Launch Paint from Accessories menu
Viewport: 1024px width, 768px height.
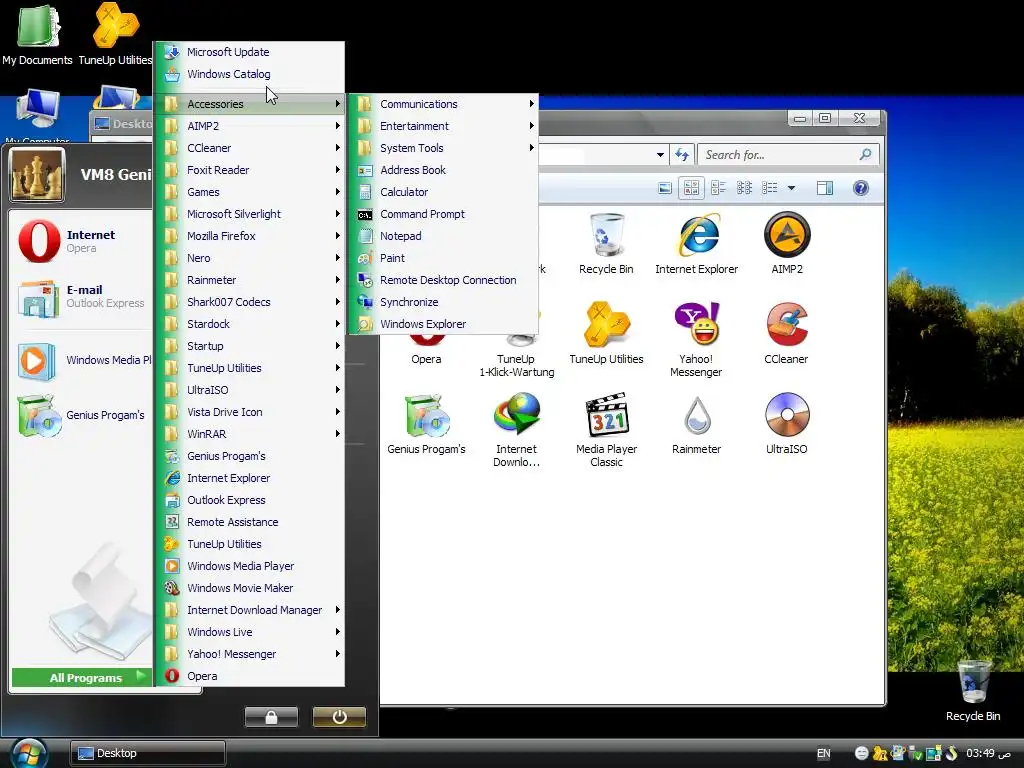tap(446, 258)
